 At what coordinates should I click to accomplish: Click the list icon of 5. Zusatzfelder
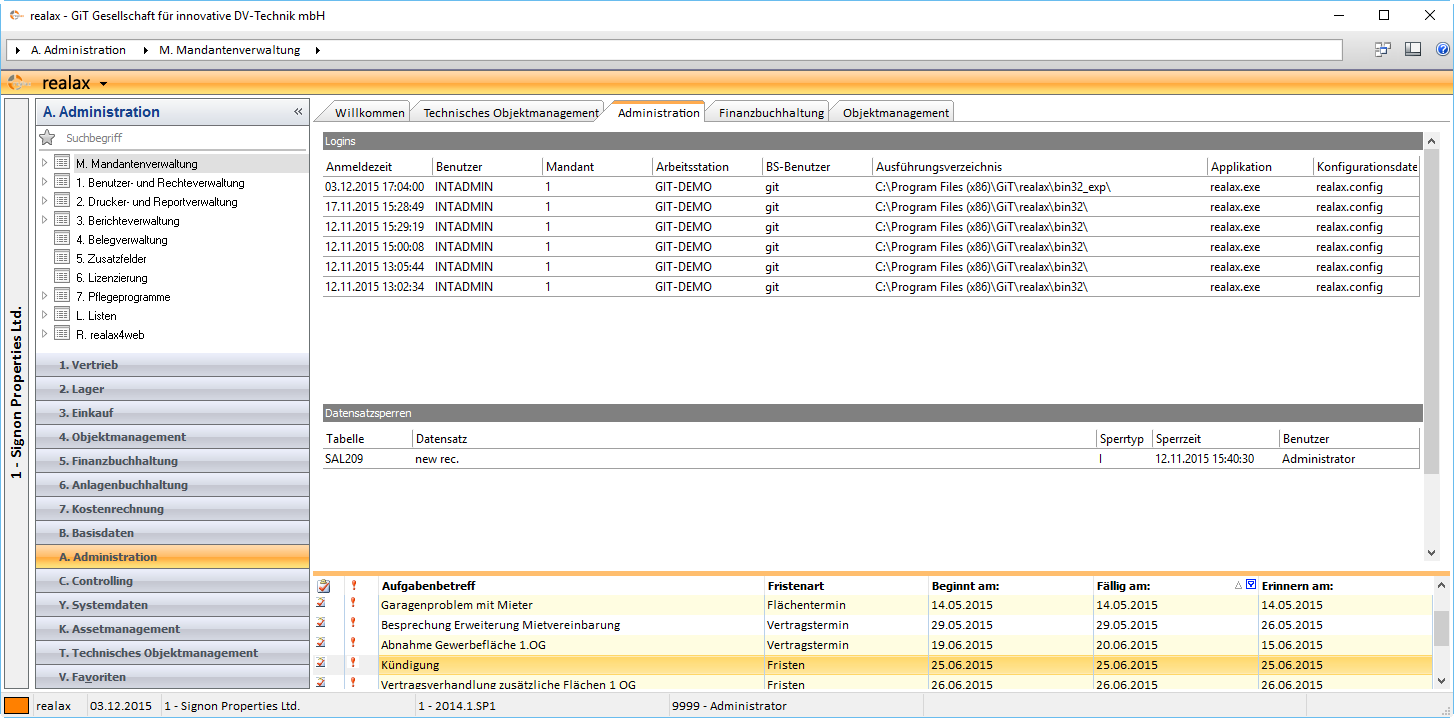62,258
